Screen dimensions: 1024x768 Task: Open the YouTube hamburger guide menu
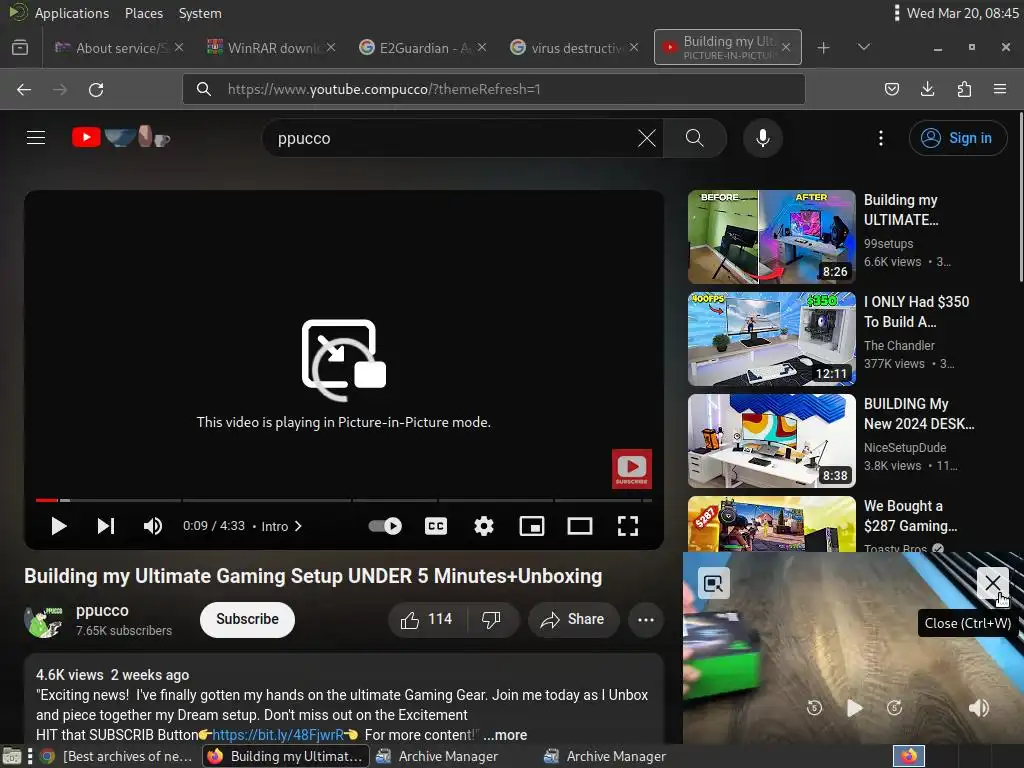click(36, 138)
